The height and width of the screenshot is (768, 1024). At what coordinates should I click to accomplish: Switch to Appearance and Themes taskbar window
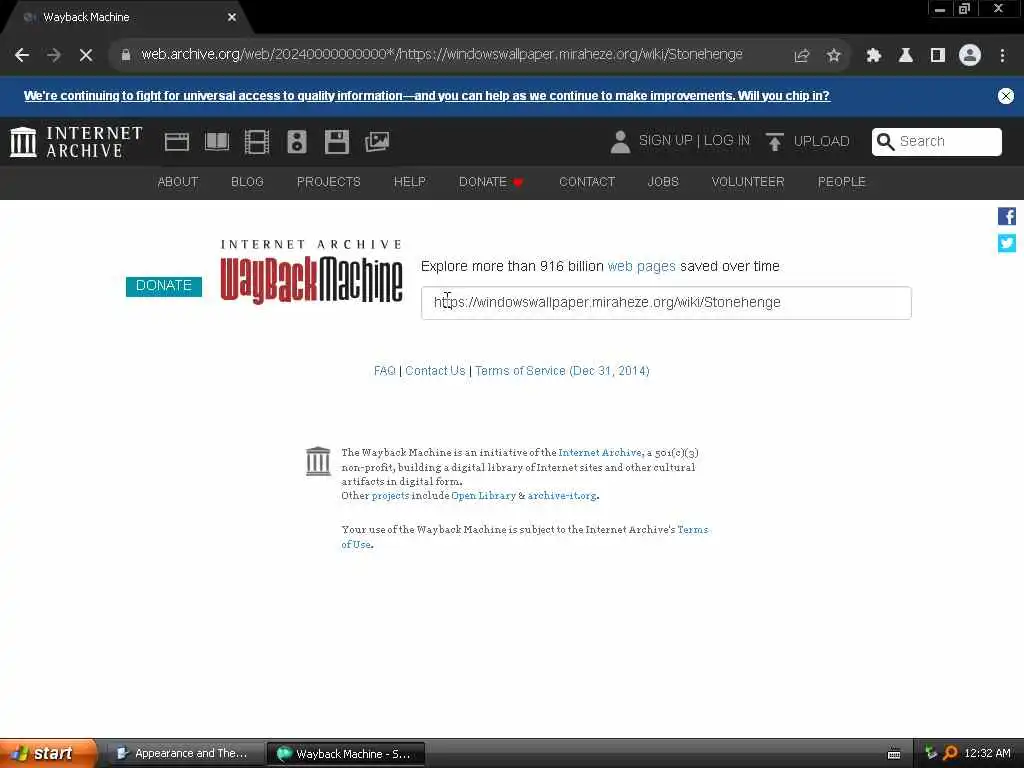point(184,754)
